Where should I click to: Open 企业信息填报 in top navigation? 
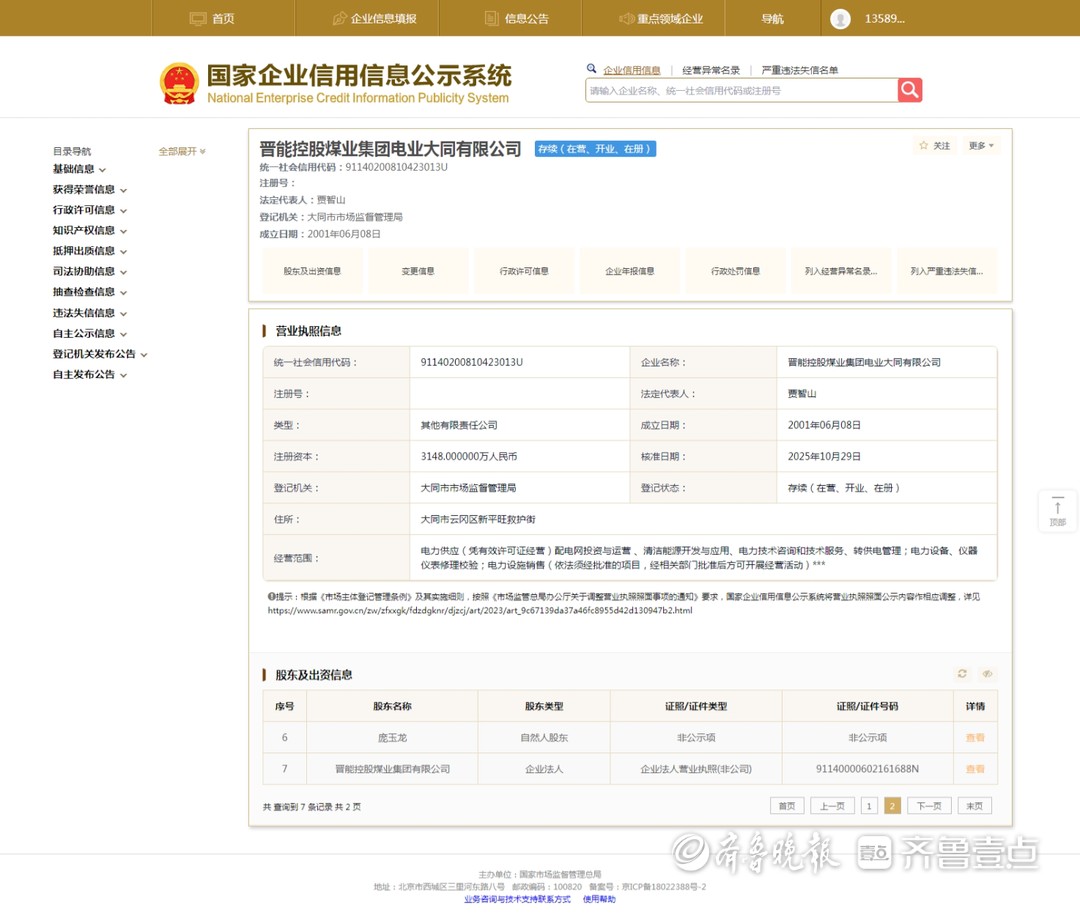[375, 19]
